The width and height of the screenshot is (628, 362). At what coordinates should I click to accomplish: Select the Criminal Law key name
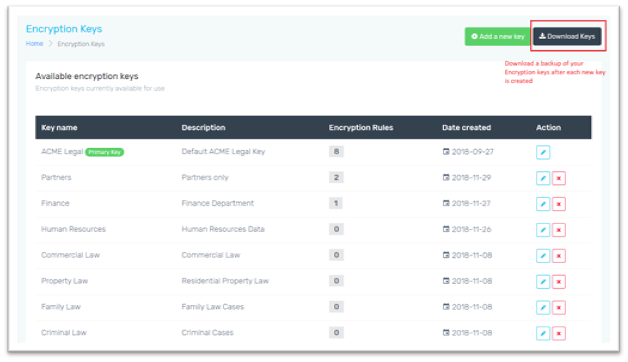[x=64, y=333]
